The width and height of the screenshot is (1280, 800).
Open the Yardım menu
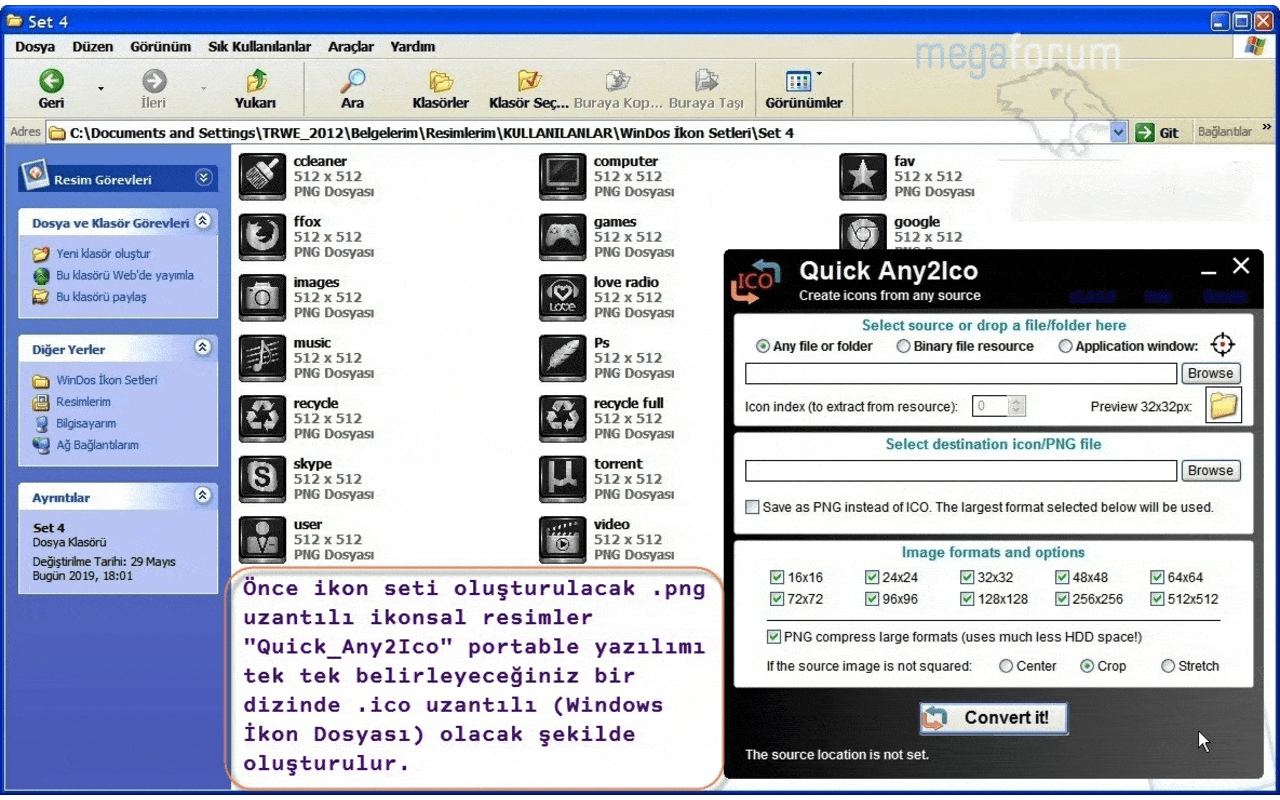click(x=412, y=46)
